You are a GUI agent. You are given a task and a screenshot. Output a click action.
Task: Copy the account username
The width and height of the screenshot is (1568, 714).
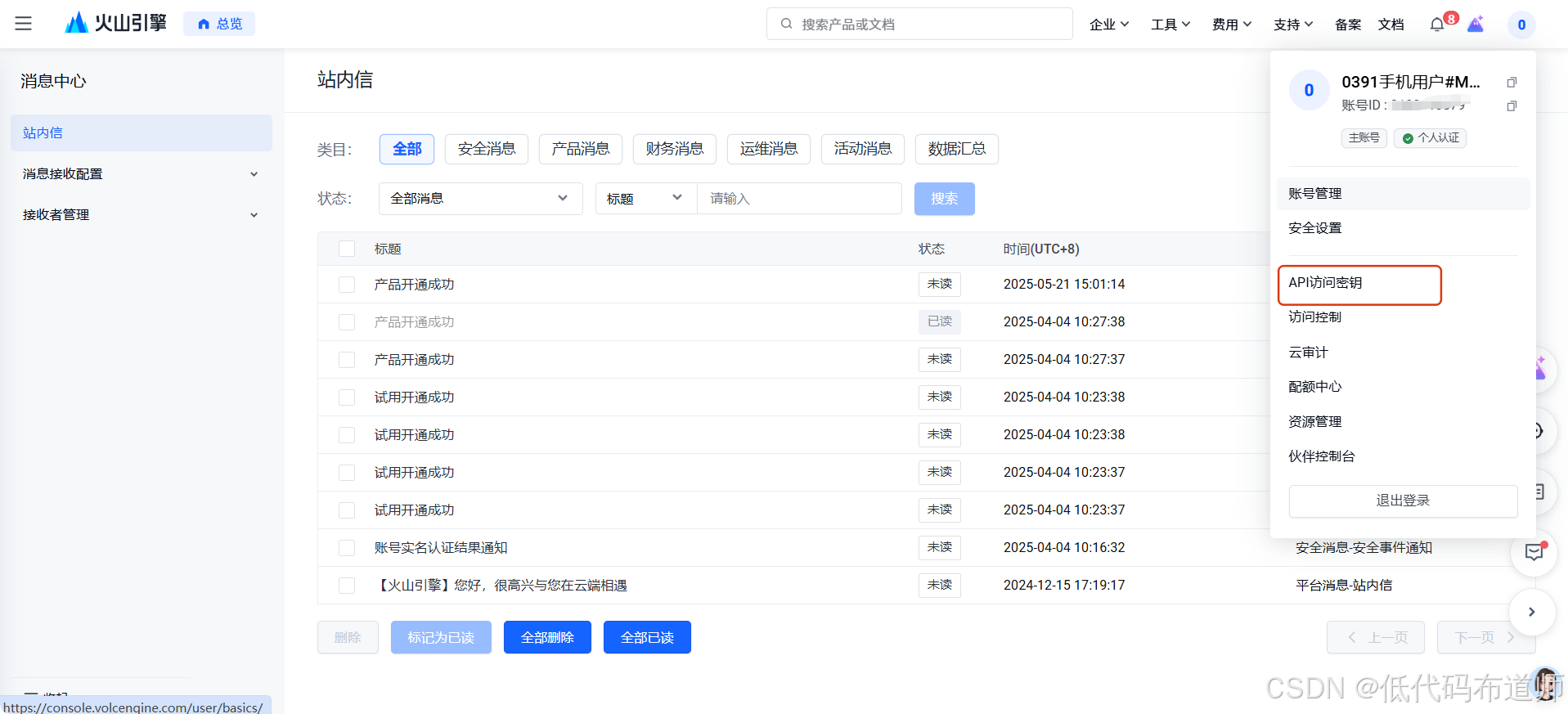[x=1512, y=82]
